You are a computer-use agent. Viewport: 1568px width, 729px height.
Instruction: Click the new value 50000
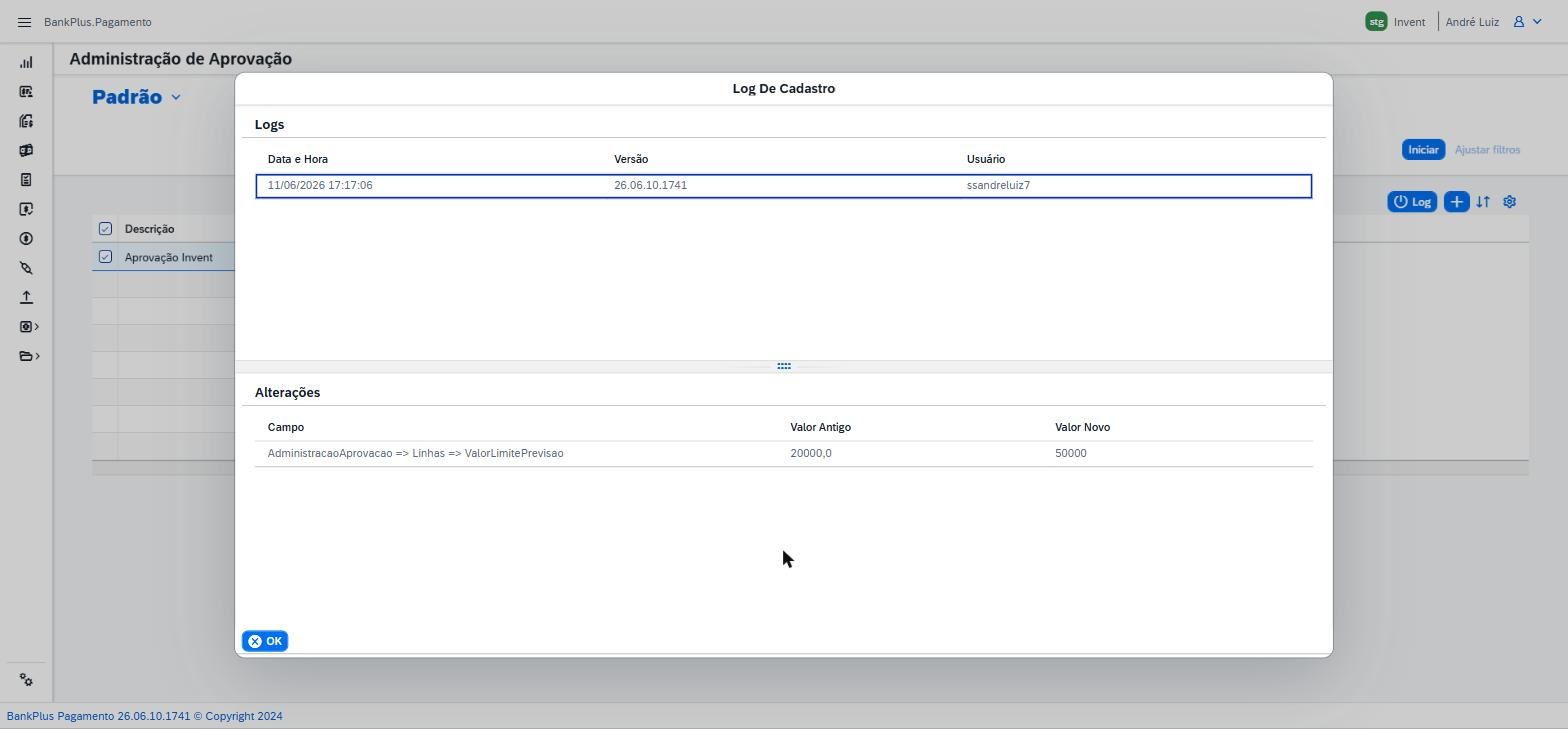(x=1071, y=454)
